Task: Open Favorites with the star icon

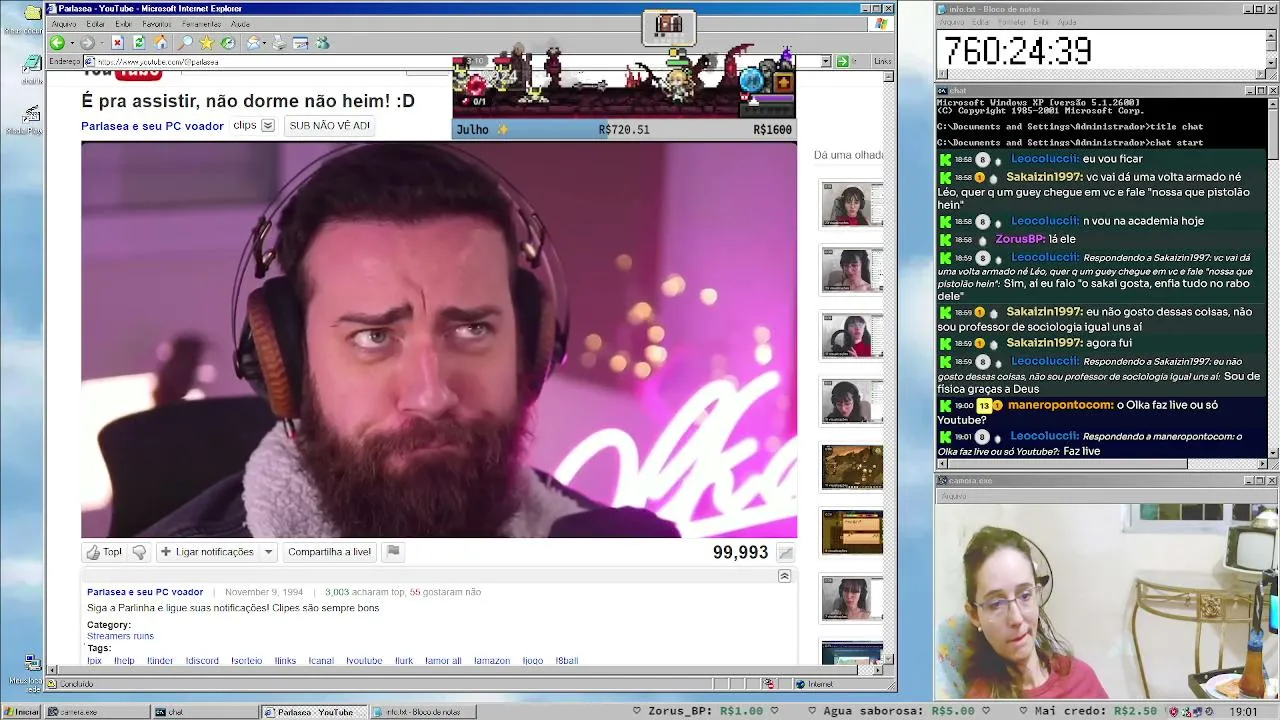Action: pos(206,43)
